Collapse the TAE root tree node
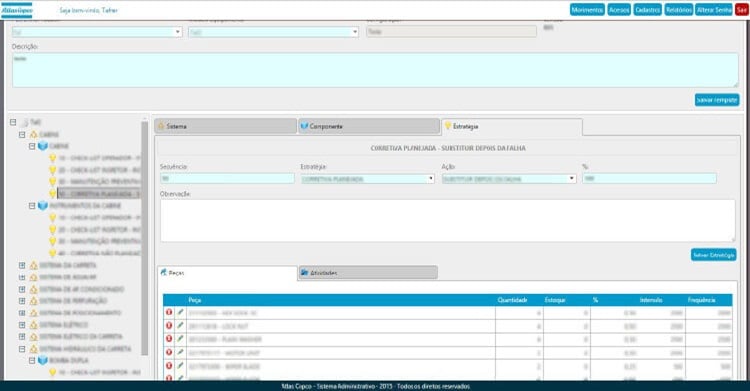 [x=13, y=123]
